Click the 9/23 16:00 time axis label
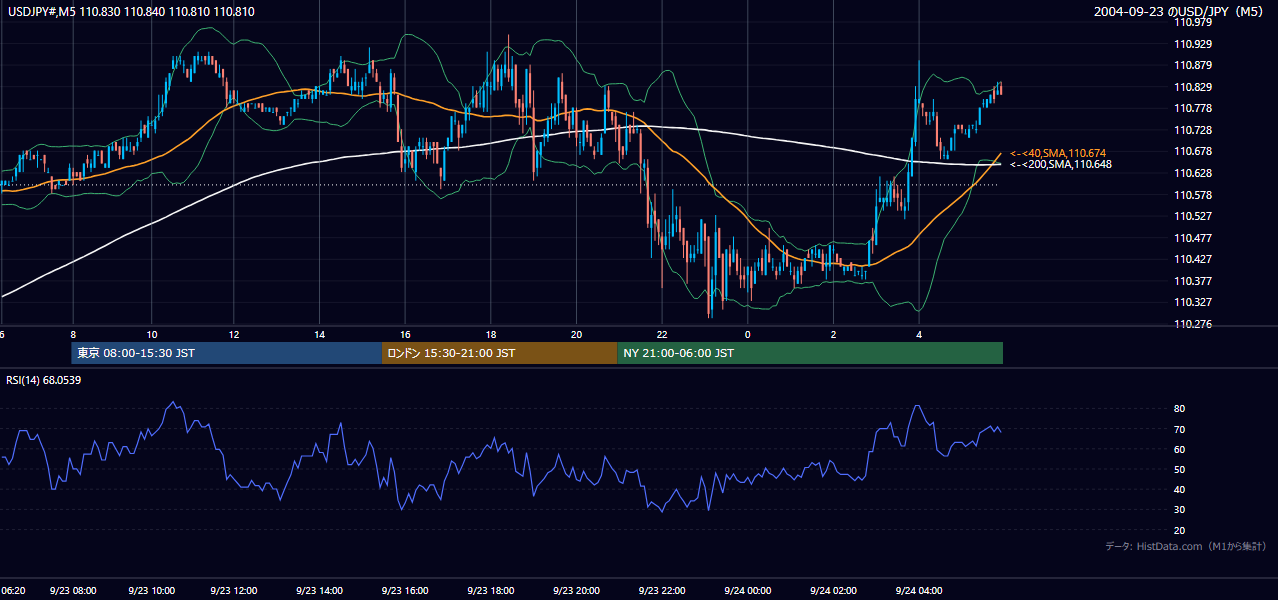Image resolution: width=1278 pixels, height=600 pixels. point(407,591)
